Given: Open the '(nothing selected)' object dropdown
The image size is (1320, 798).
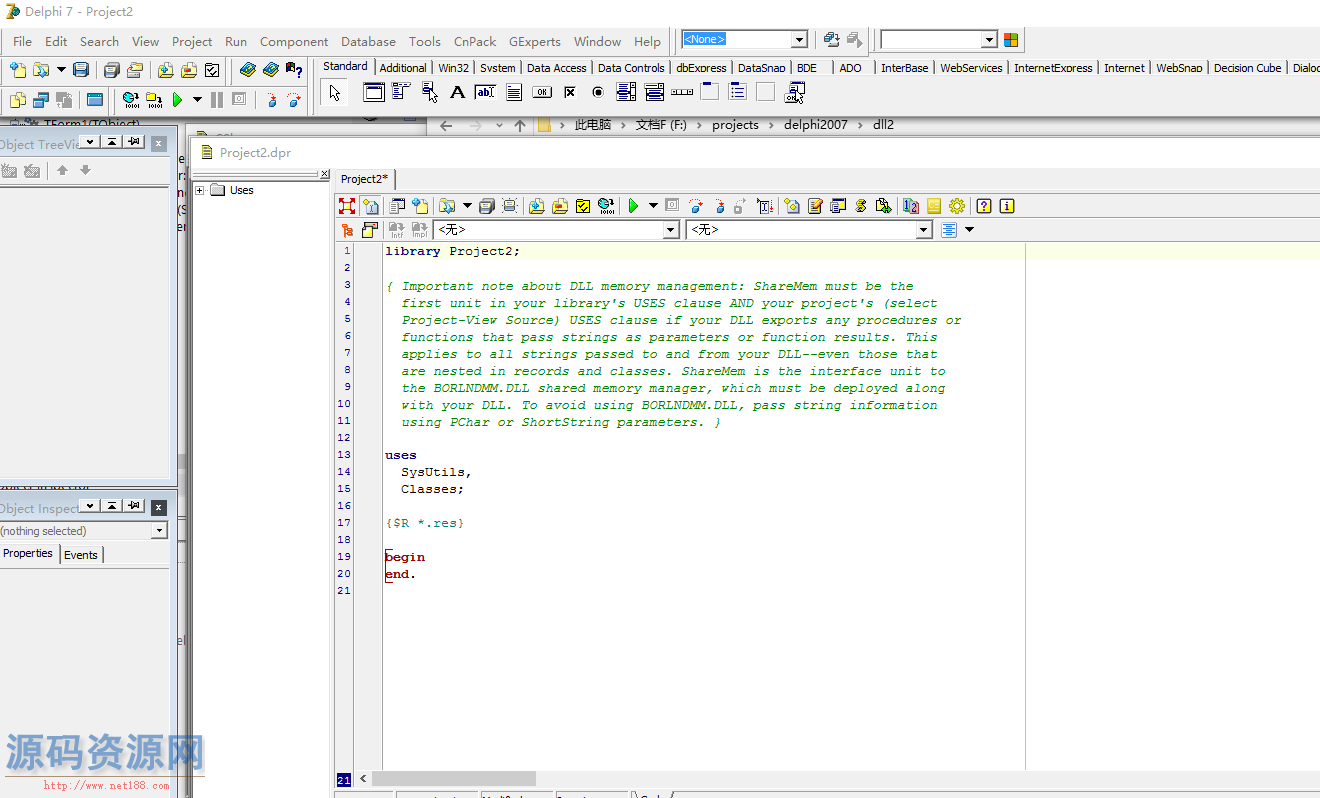Looking at the screenshot, I should (x=159, y=531).
